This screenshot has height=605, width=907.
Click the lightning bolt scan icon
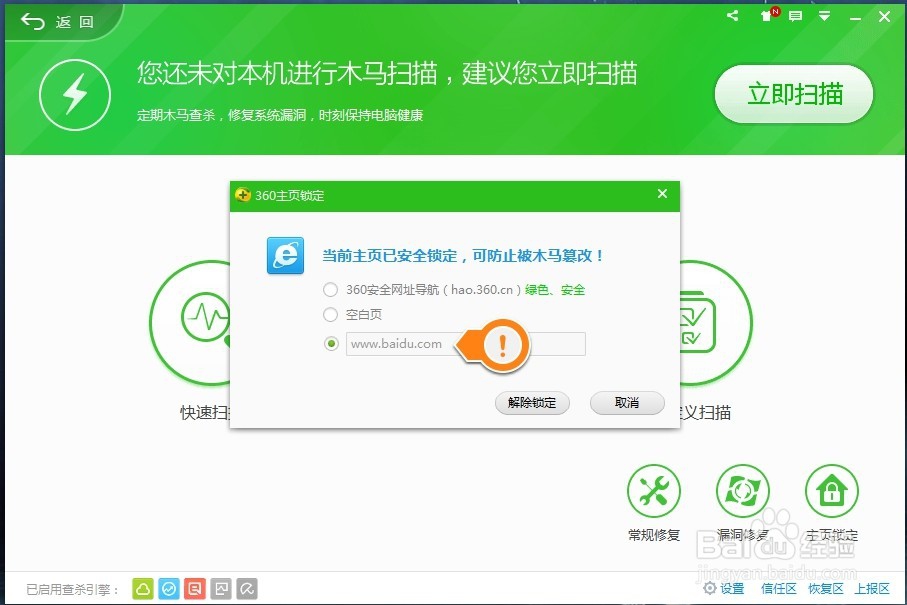tap(75, 94)
